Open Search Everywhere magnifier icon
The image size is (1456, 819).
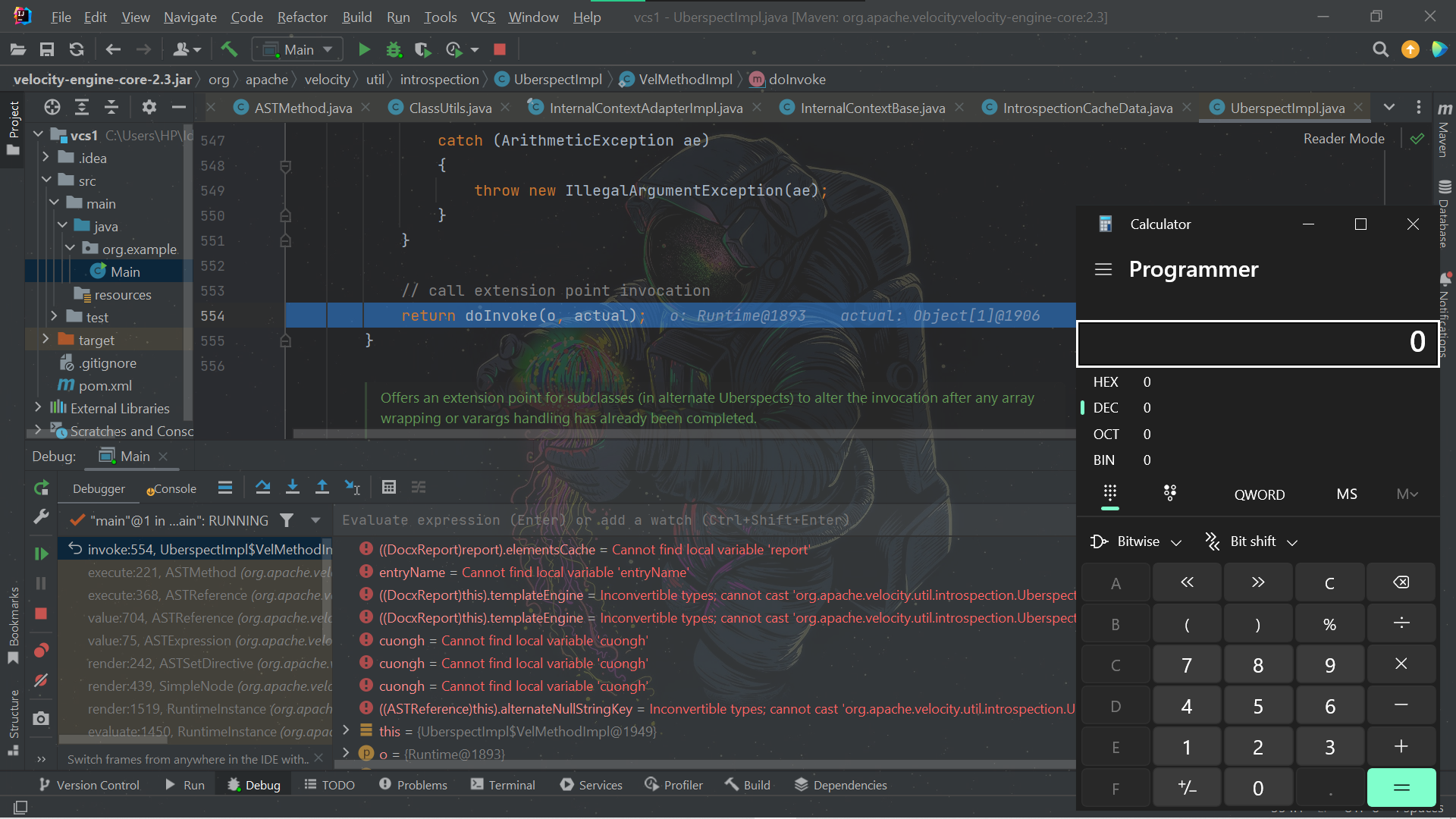(x=1381, y=50)
